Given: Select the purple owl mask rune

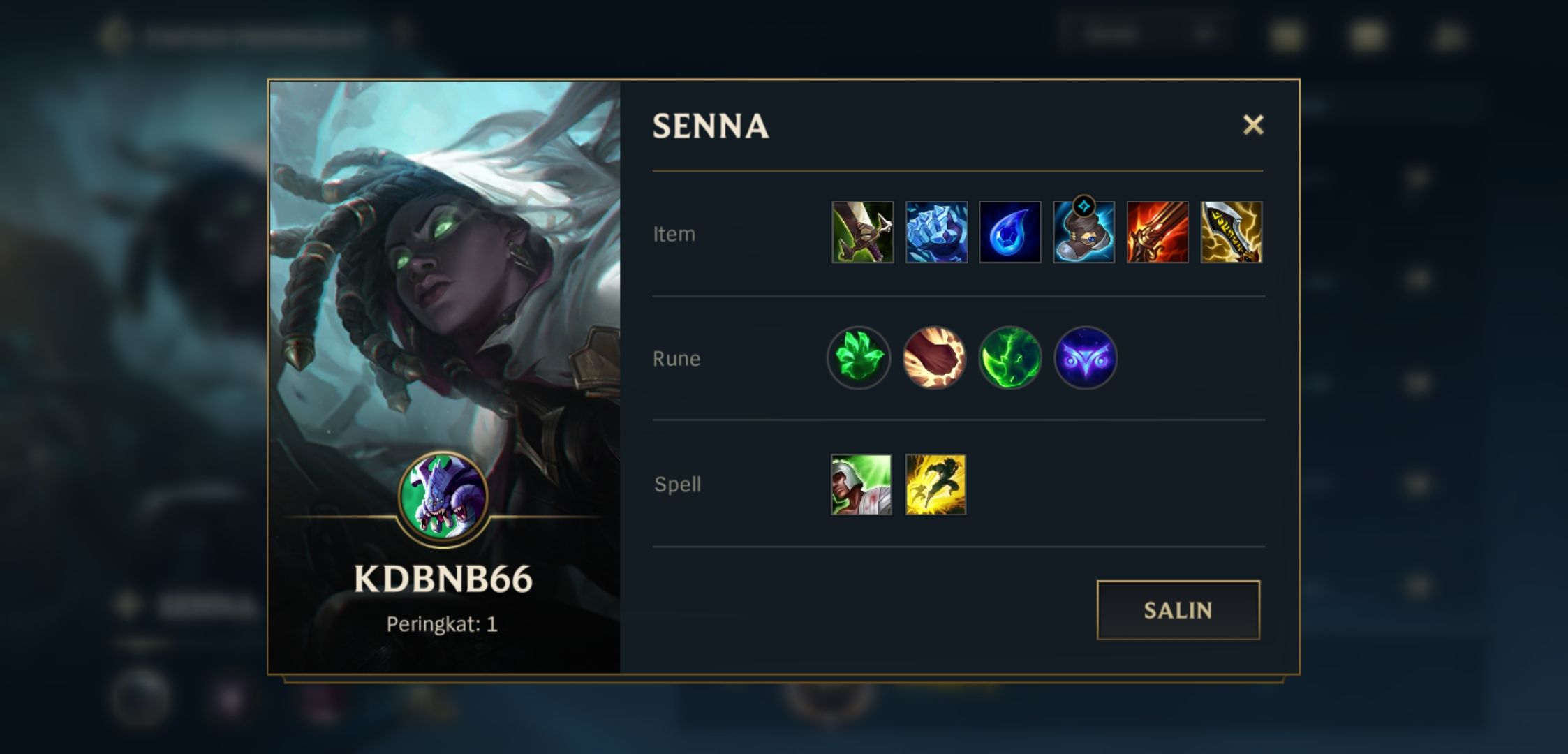Looking at the screenshot, I should [x=1085, y=358].
